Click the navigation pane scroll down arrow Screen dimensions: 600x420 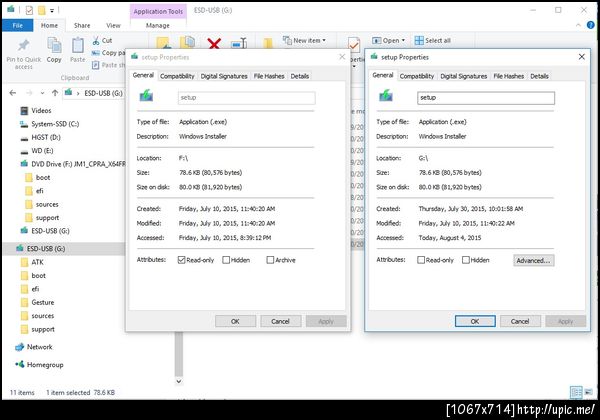point(179,381)
